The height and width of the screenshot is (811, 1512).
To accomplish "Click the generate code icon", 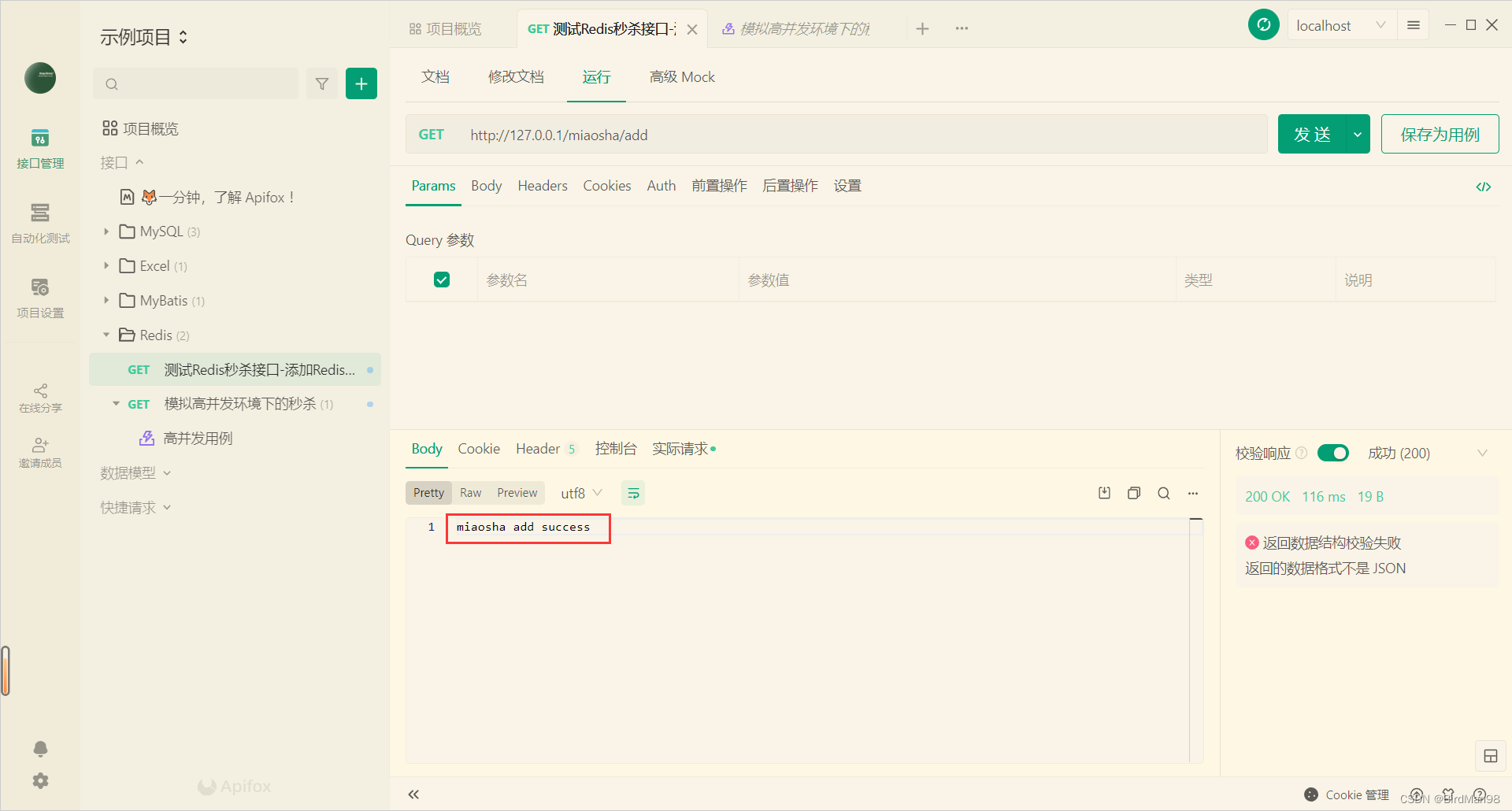I will click(x=1484, y=187).
